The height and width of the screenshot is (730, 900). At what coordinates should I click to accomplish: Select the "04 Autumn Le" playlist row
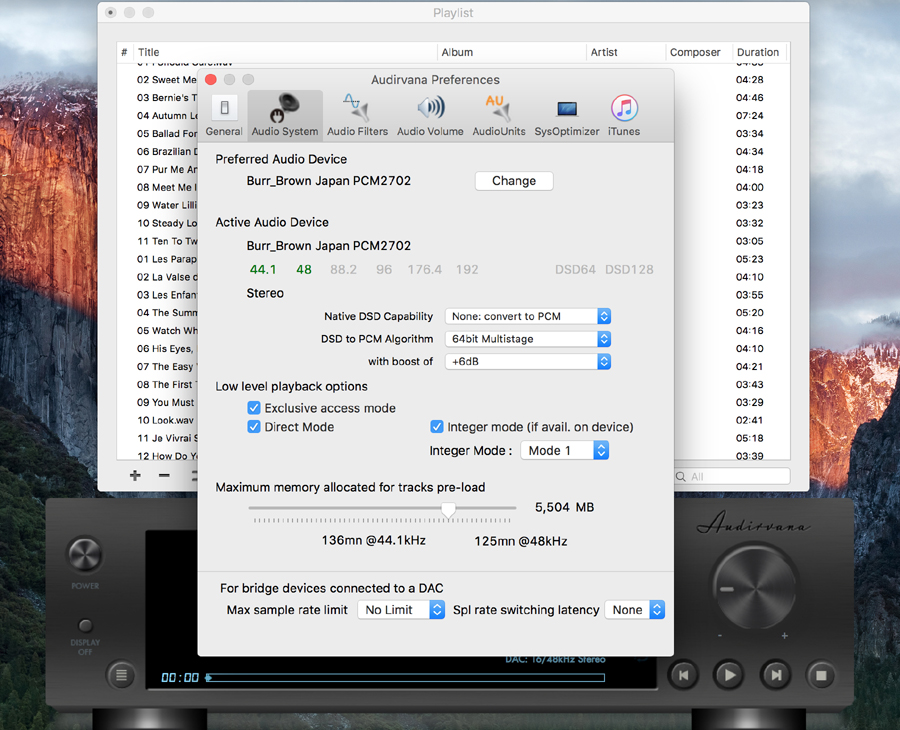[x=166, y=115]
